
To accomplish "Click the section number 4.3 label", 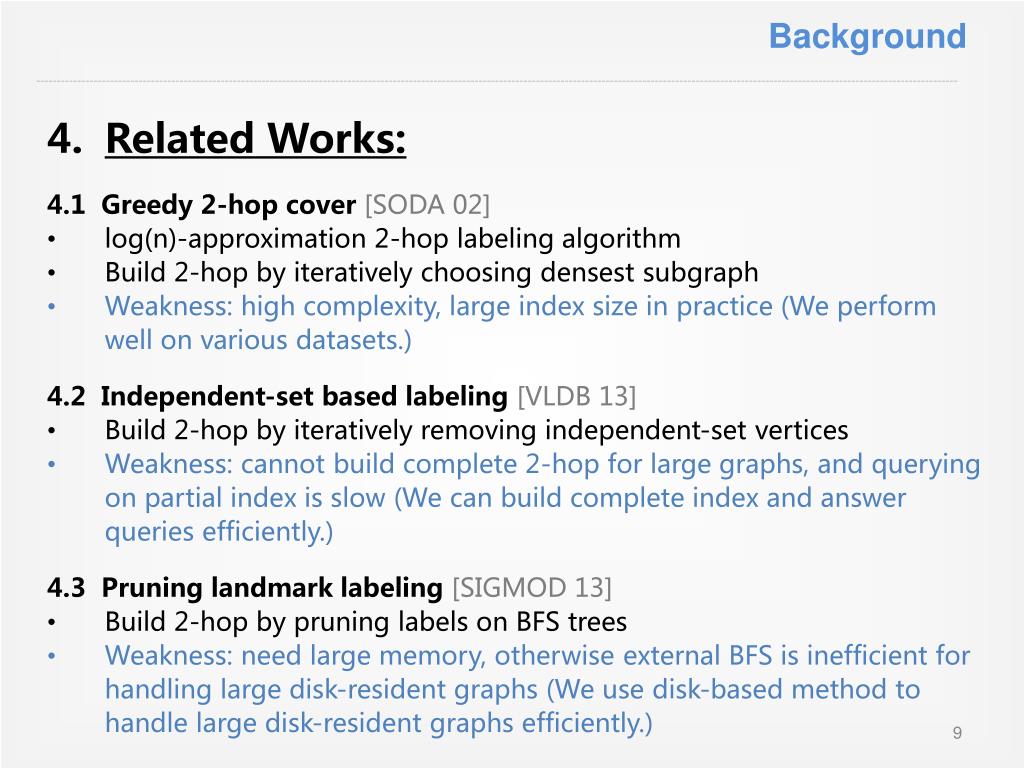I will coord(66,588).
